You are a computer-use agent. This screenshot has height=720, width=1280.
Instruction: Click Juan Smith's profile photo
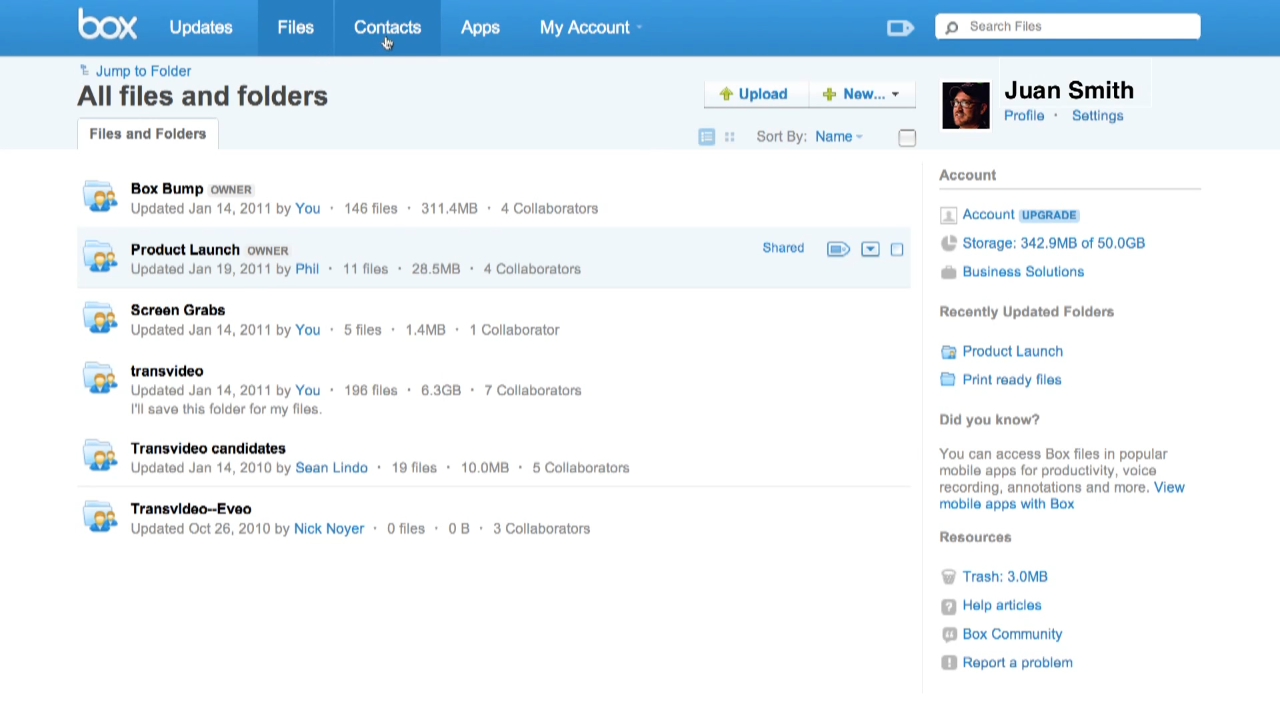click(x=966, y=105)
